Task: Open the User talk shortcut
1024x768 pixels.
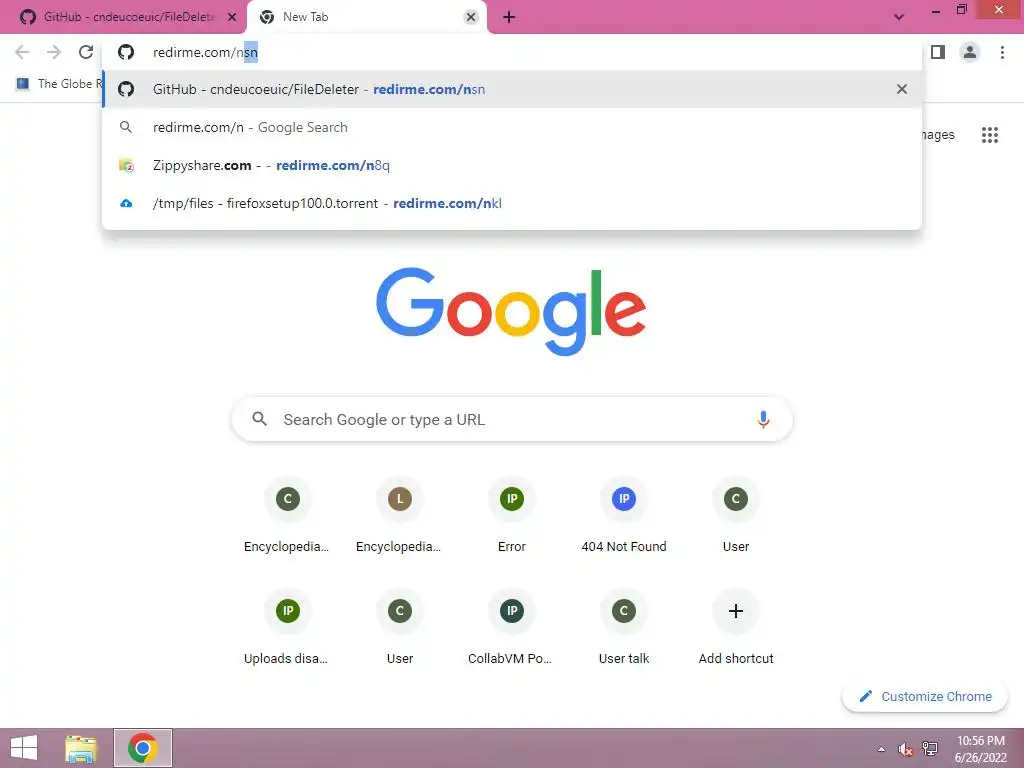Action: click(624, 628)
